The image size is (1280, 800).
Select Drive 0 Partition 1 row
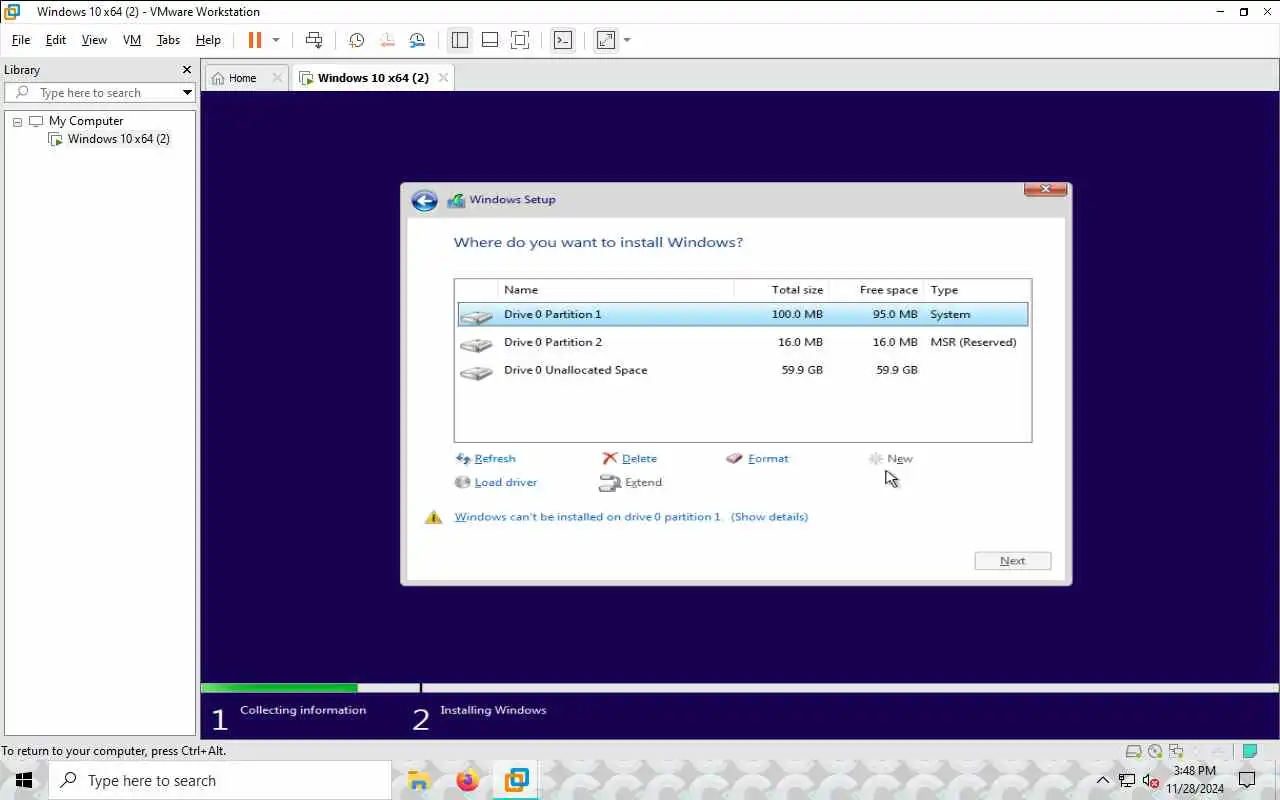tap(743, 314)
